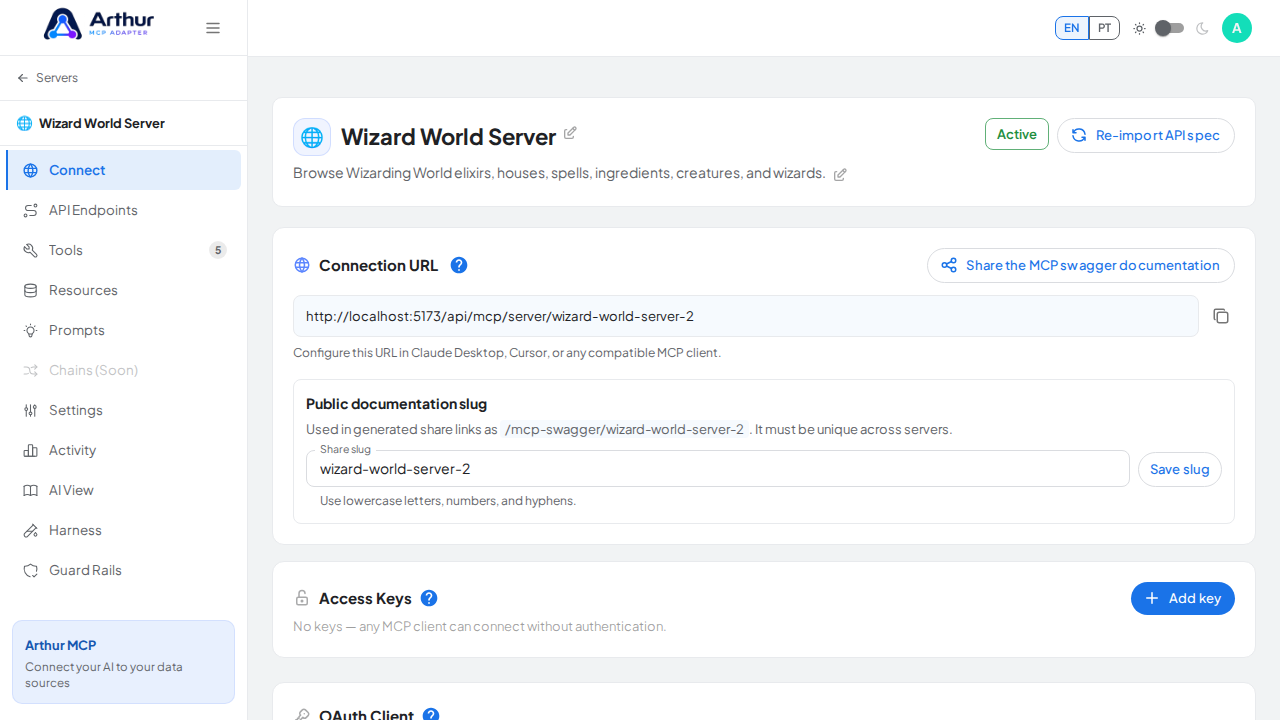
Task: Click the Save slug button
Action: [1180, 469]
